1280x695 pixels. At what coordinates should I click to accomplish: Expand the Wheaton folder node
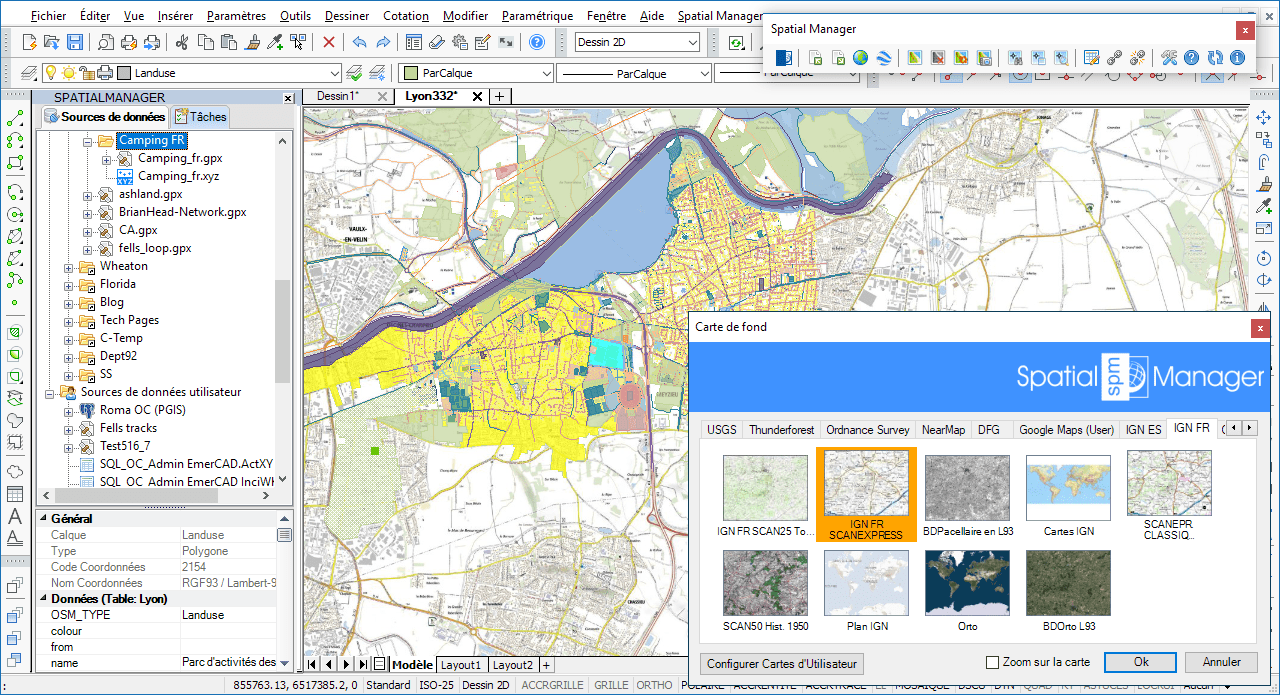pyautogui.click(x=69, y=267)
